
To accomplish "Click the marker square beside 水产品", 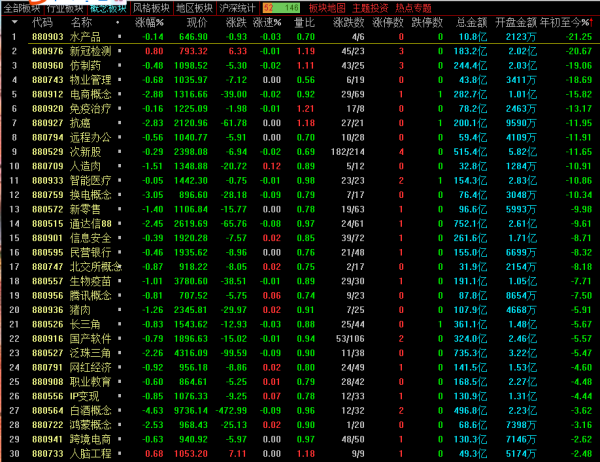I will (x=119, y=35).
